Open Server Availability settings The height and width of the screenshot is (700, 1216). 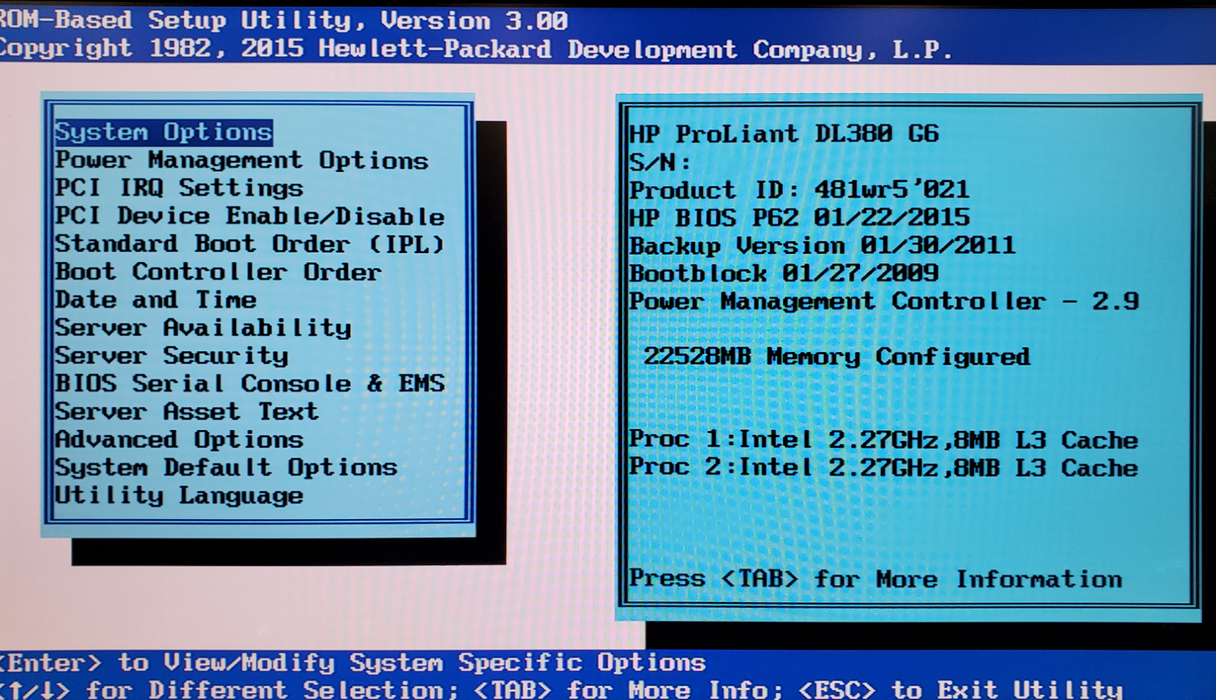(203, 328)
